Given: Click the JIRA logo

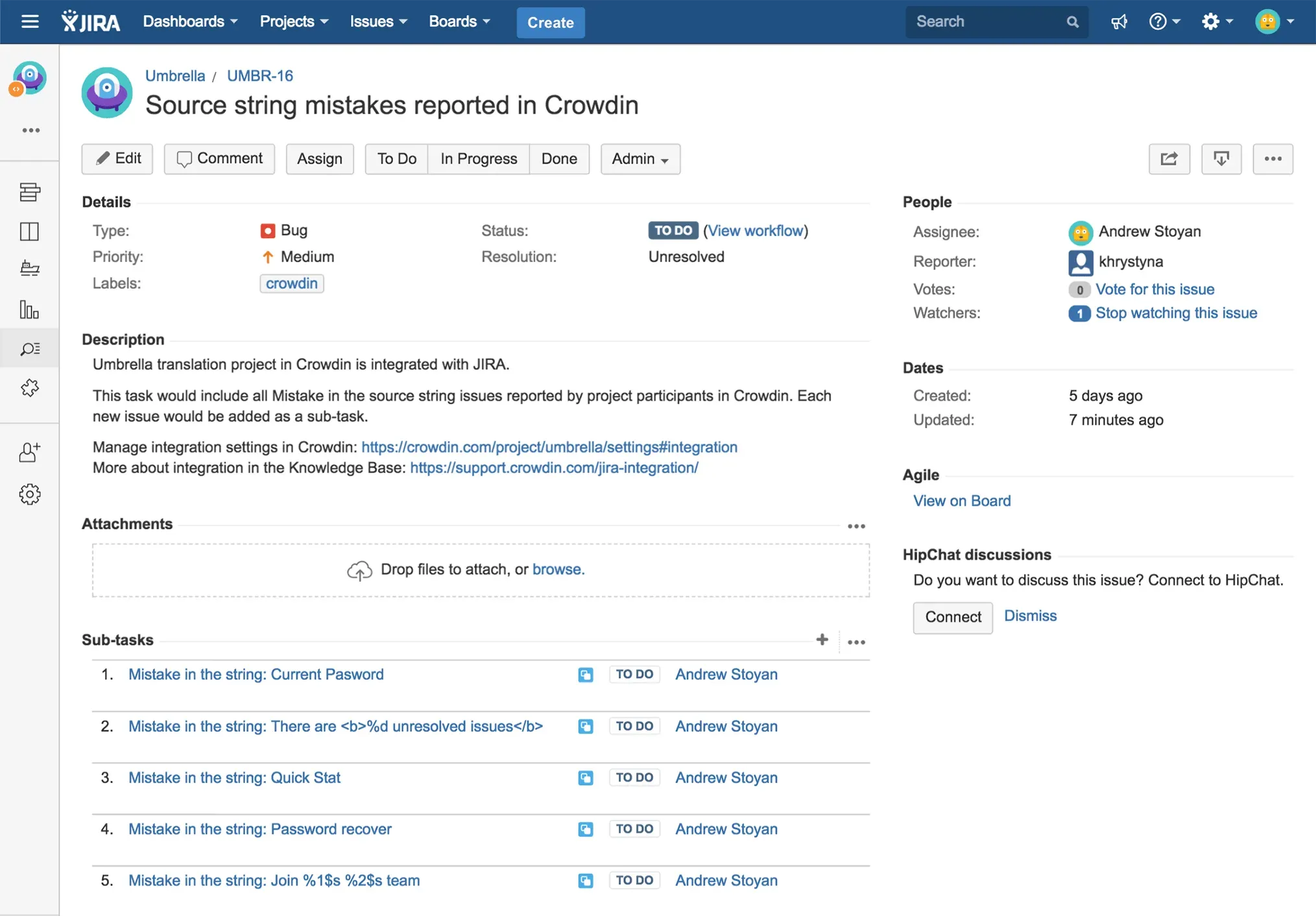Looking at the screenshot, I should (91, 21).
